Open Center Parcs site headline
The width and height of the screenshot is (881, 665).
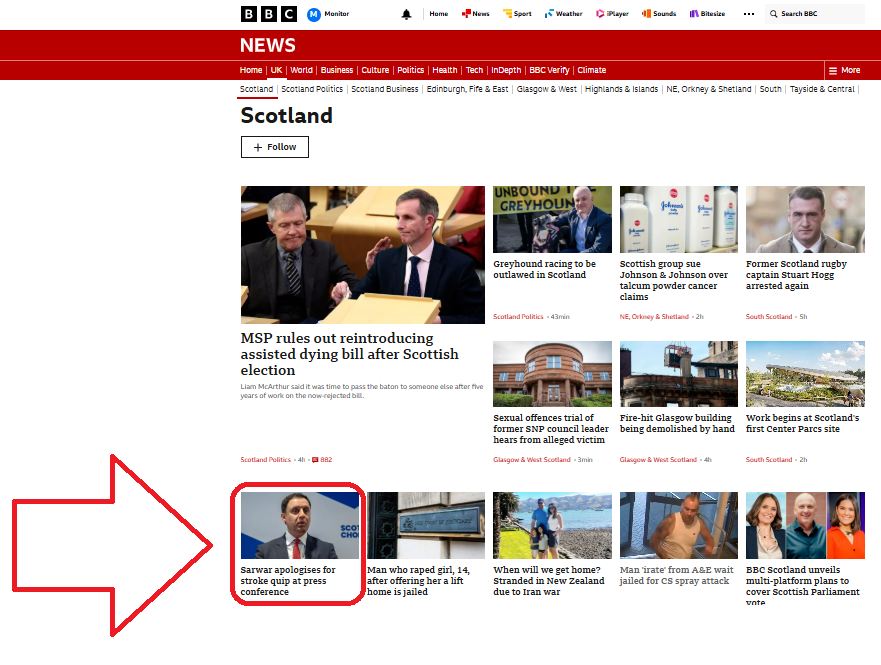802,423
